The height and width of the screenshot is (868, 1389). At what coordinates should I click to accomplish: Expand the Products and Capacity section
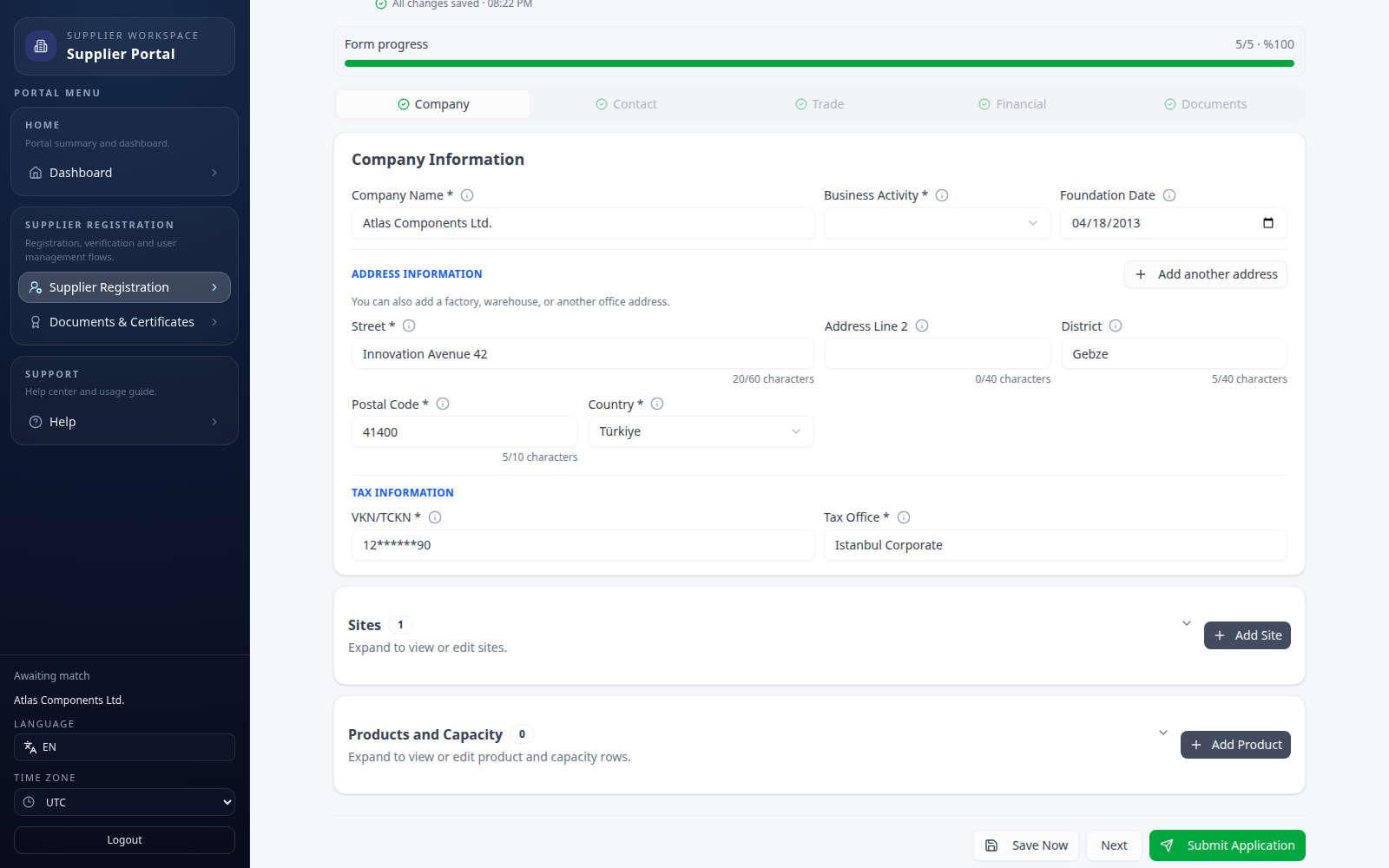[1163, 733]
